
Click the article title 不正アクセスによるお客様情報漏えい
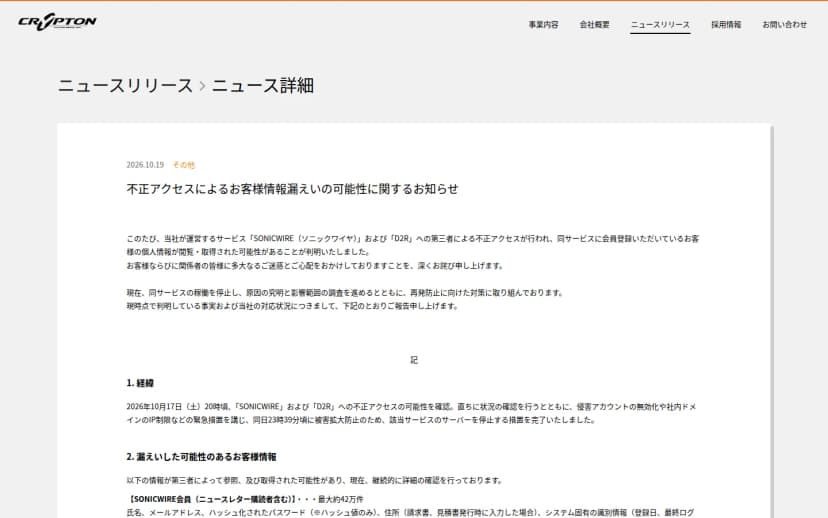click(292, 189)
